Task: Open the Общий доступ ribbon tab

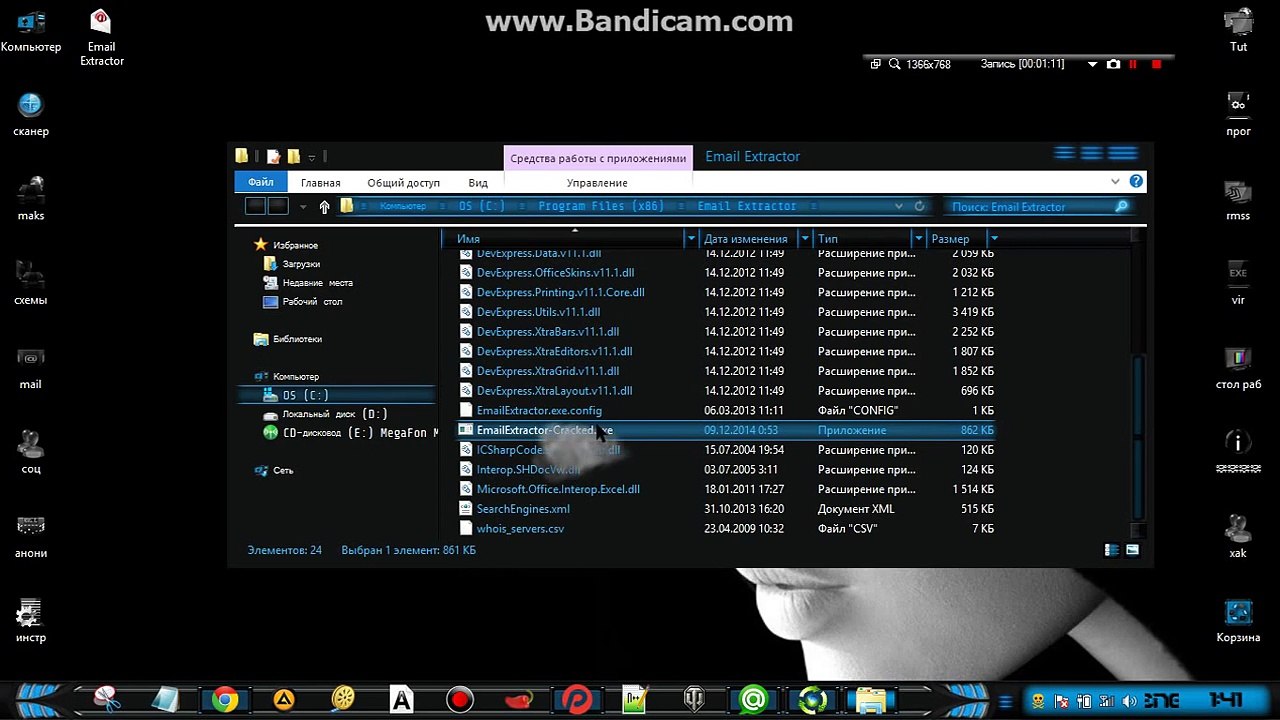Action: click(x=403, y=183)
